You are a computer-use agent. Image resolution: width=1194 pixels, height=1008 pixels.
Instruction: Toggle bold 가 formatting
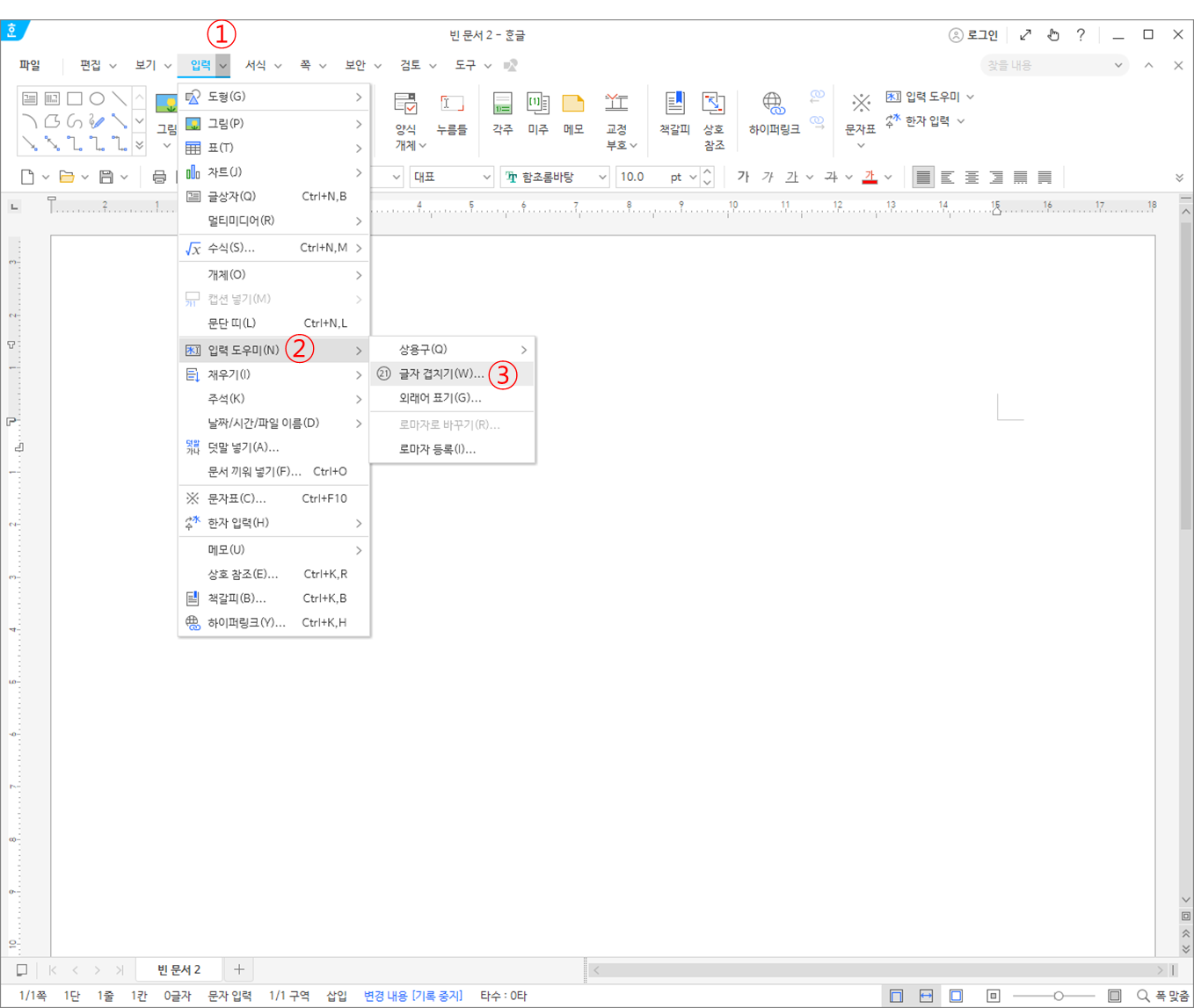[x=743, y=177]
